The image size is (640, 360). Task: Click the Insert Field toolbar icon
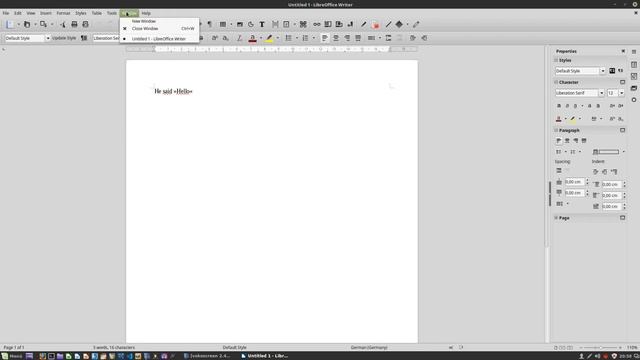click(287, 24)
